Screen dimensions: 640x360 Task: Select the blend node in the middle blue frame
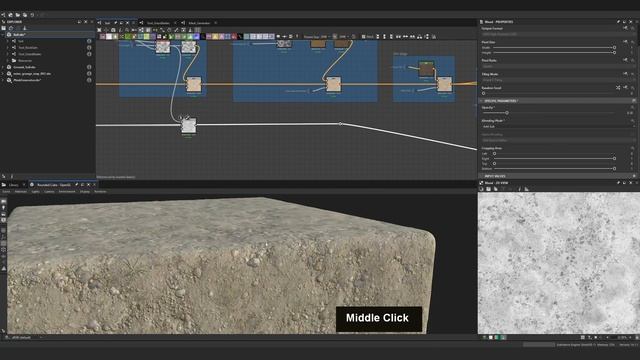[x=333, y=84]
